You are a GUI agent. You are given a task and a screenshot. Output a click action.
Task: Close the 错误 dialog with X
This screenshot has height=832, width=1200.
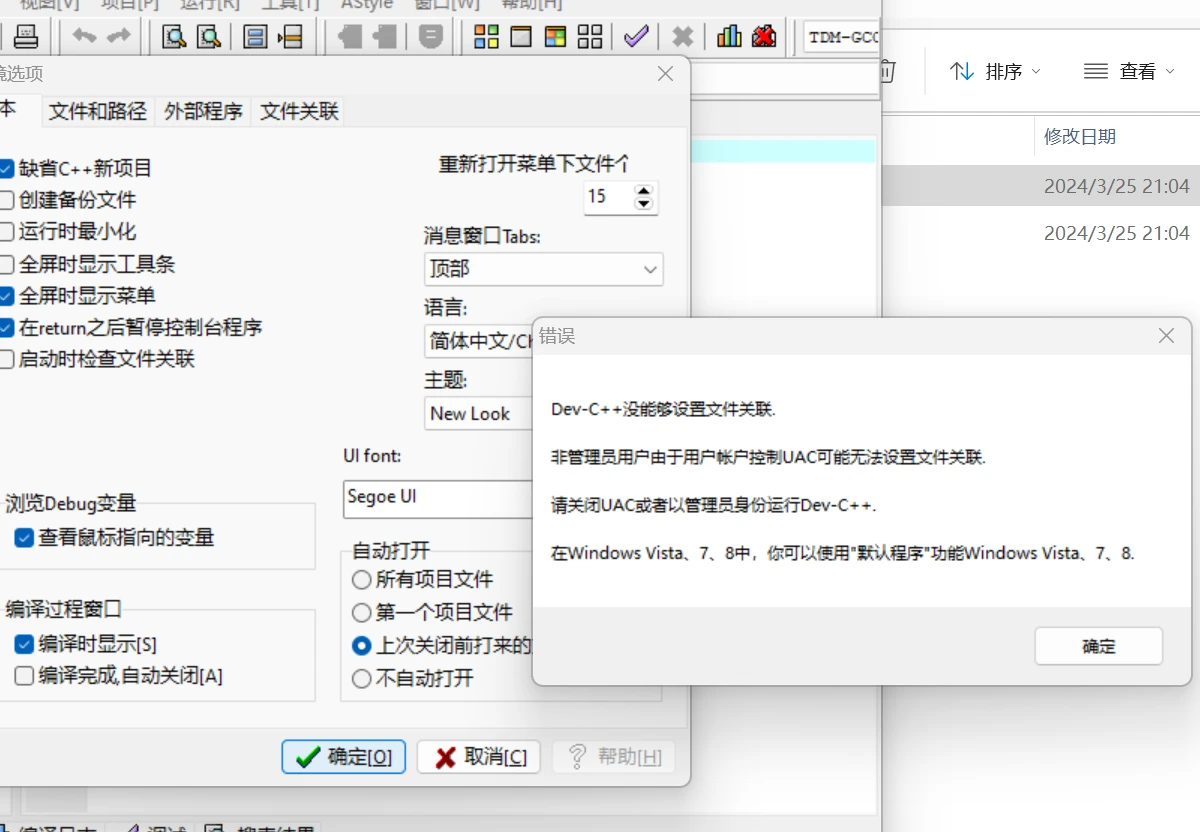click(x=1166, y=336)
